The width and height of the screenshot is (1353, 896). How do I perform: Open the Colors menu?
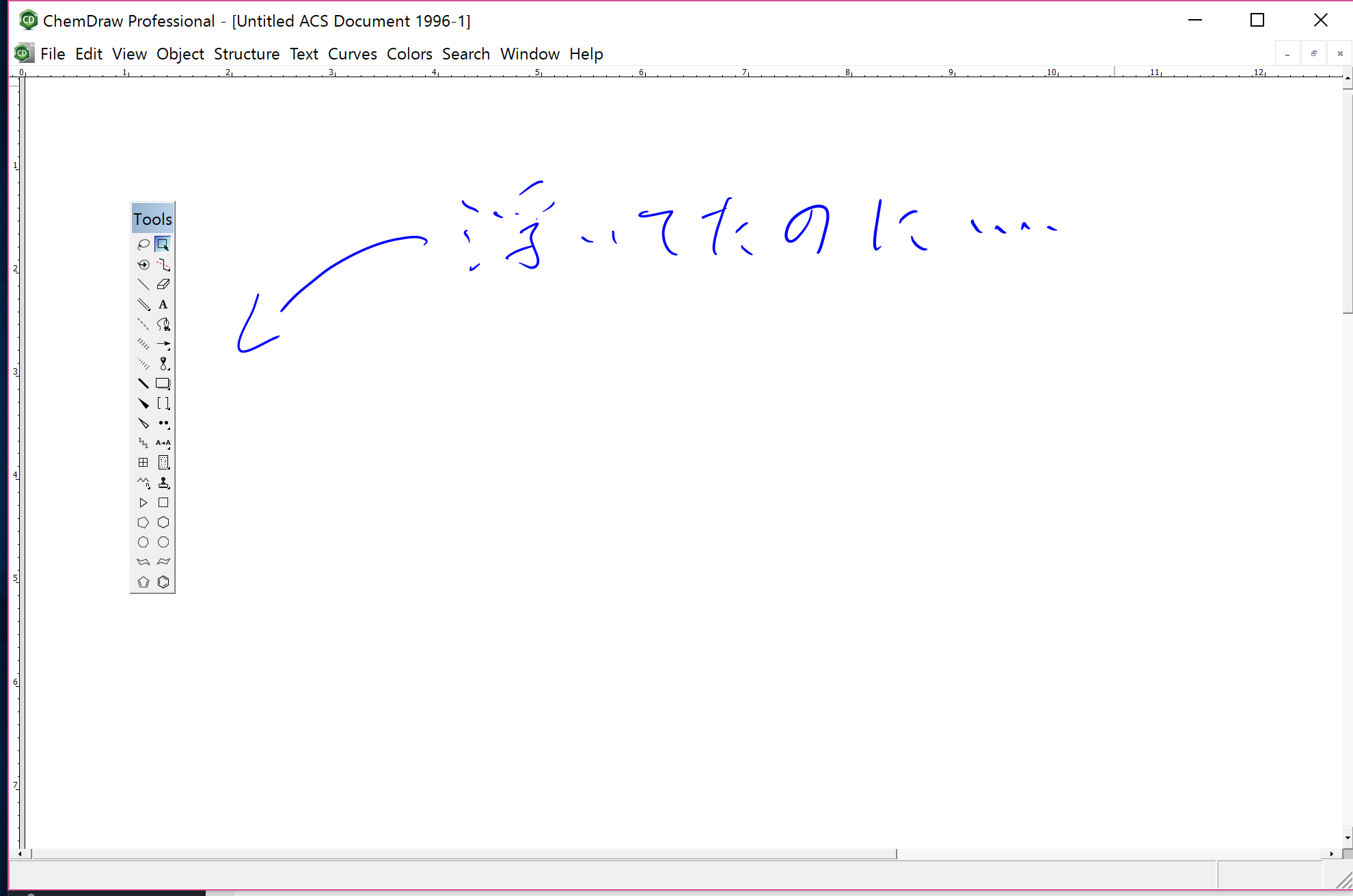[x=409, y=54]
